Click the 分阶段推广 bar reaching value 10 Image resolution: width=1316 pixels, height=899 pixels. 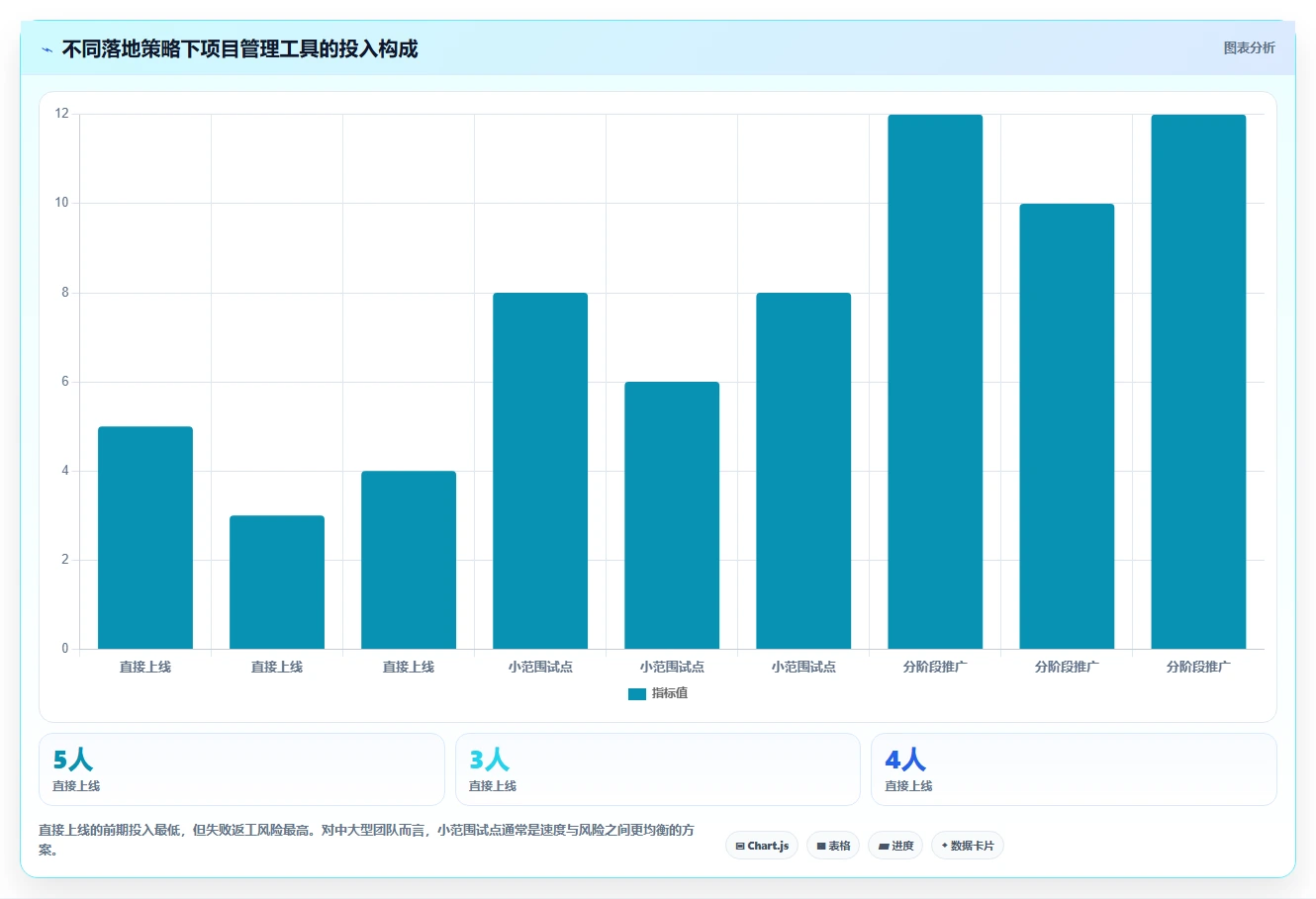pyautogui.click(x=1067, y=426)
